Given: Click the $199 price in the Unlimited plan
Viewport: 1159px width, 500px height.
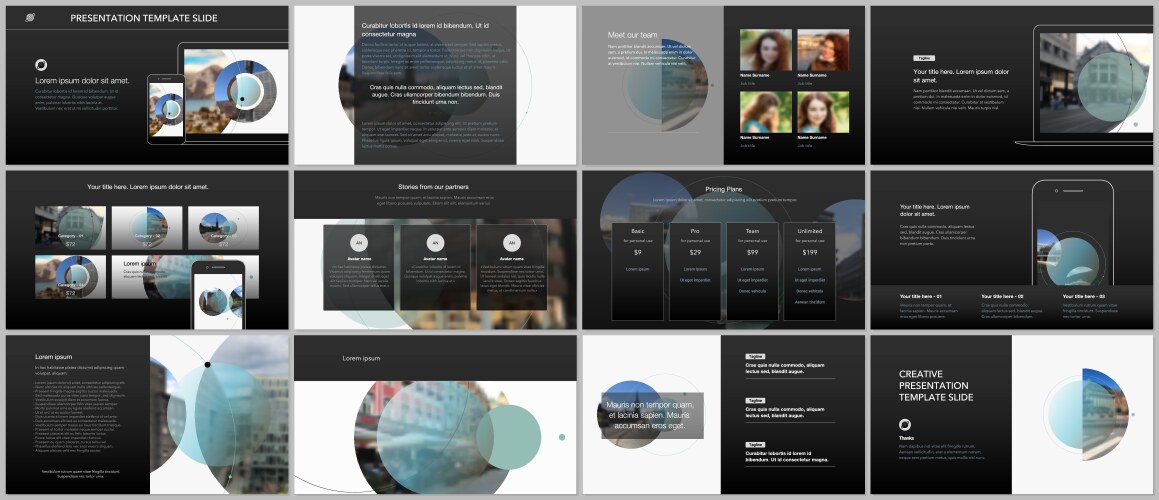Looking at the screenshot, I should (809, 253).
